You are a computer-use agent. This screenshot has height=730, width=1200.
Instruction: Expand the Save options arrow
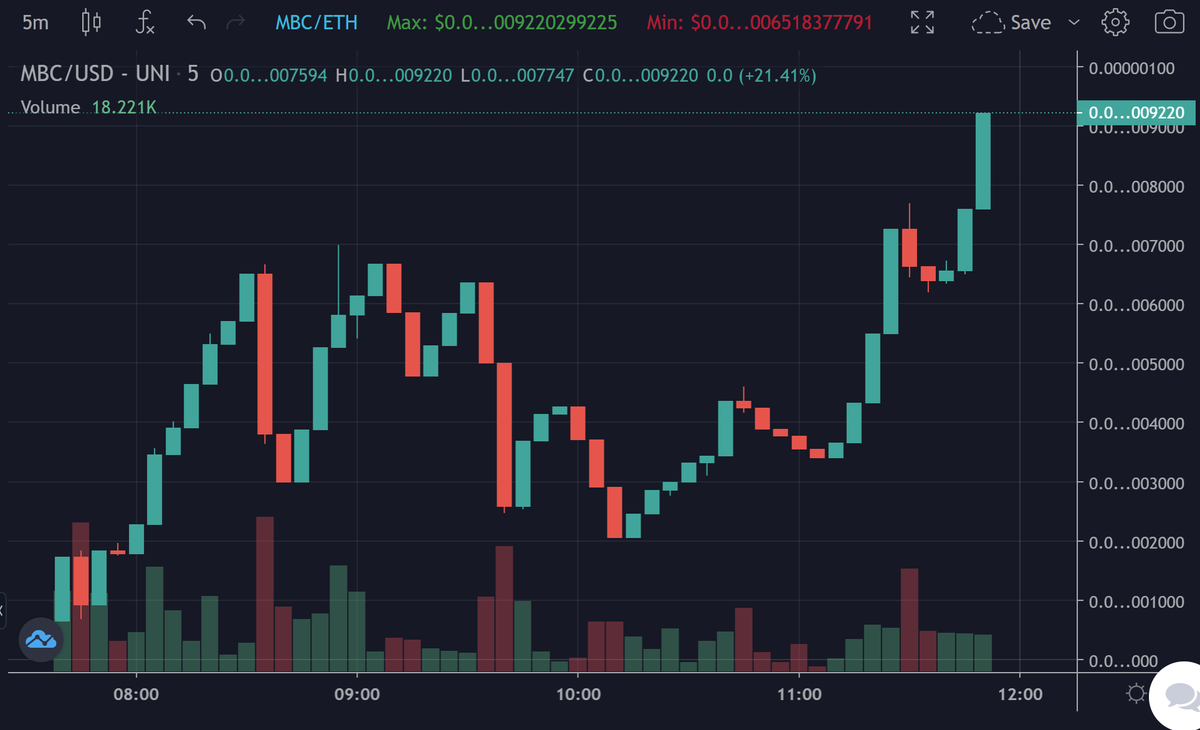(1074, 22)
